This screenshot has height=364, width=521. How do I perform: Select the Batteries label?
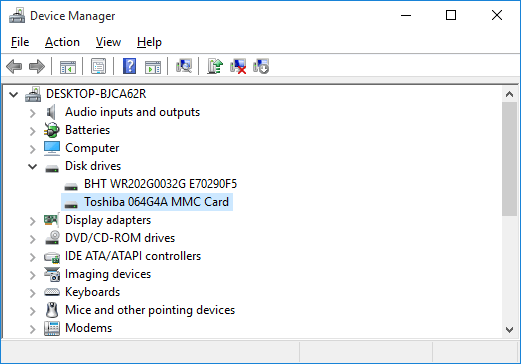[87, 130]
